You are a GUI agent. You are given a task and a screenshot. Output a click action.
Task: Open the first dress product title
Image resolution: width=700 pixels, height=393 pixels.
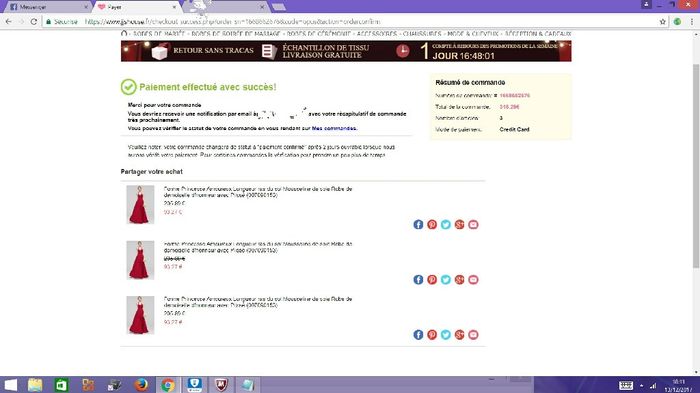[258, 192]
